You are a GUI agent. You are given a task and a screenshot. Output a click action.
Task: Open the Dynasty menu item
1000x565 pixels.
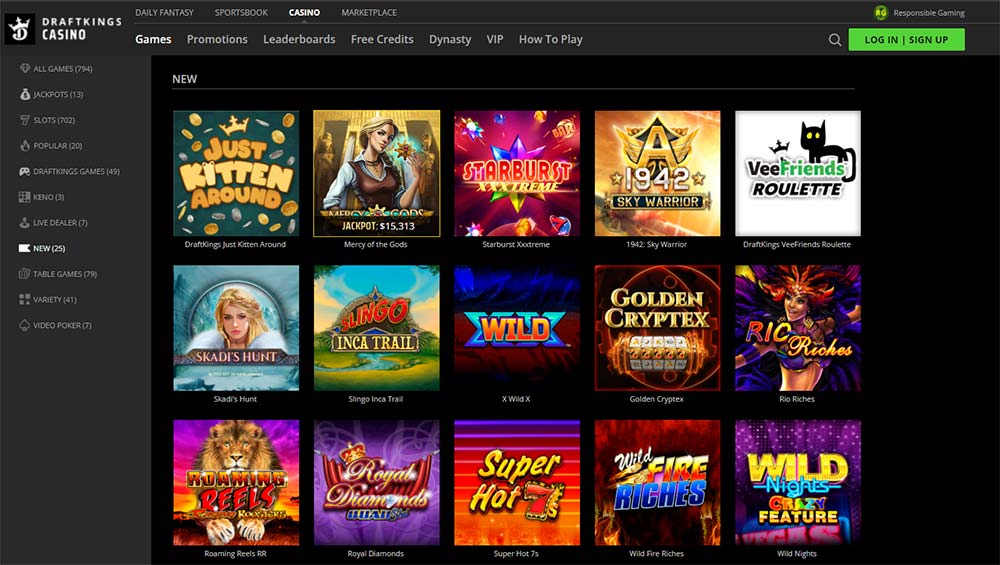tap(450, 40)
